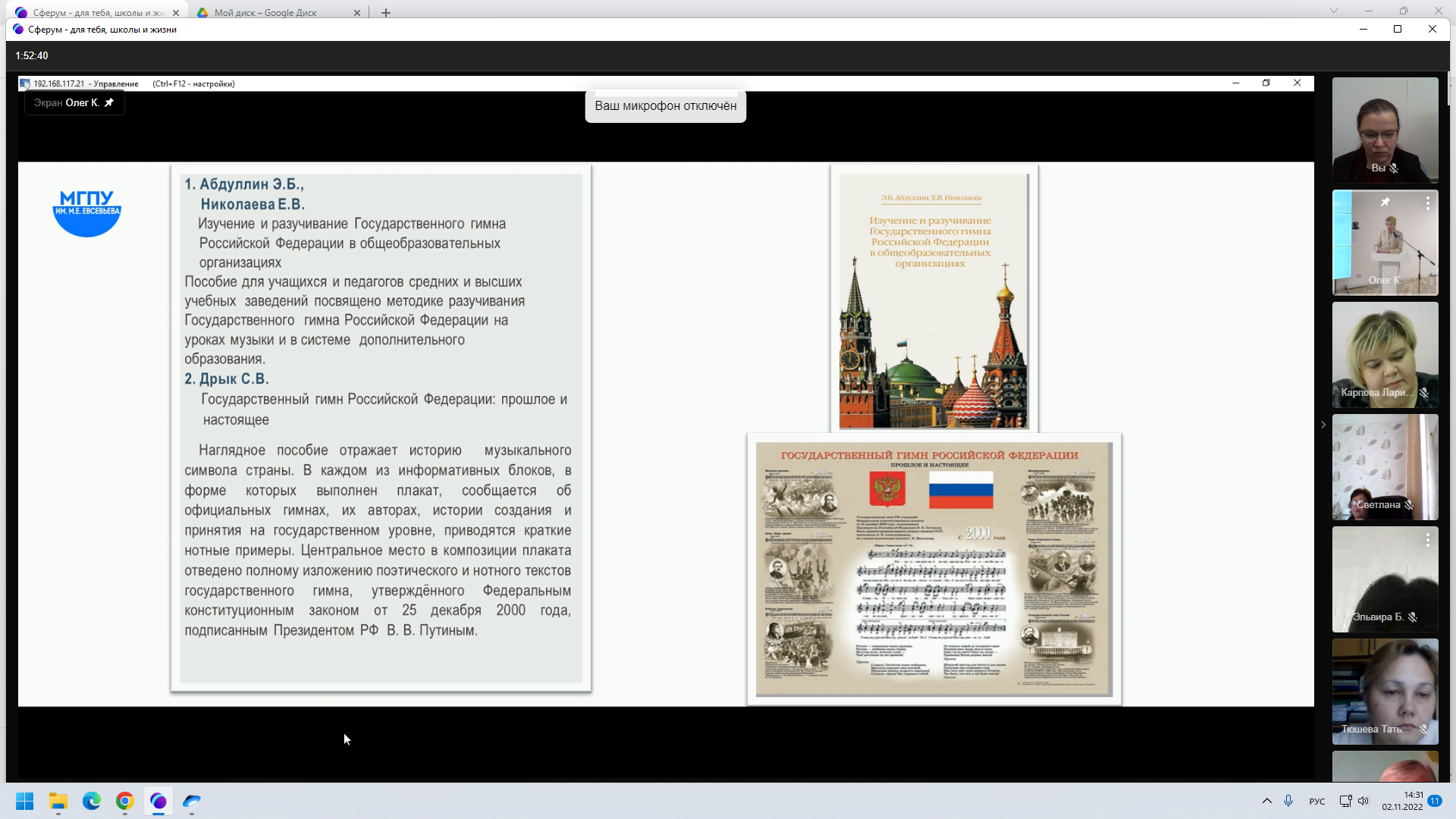Open Google Chrome from taskbar

125,801
